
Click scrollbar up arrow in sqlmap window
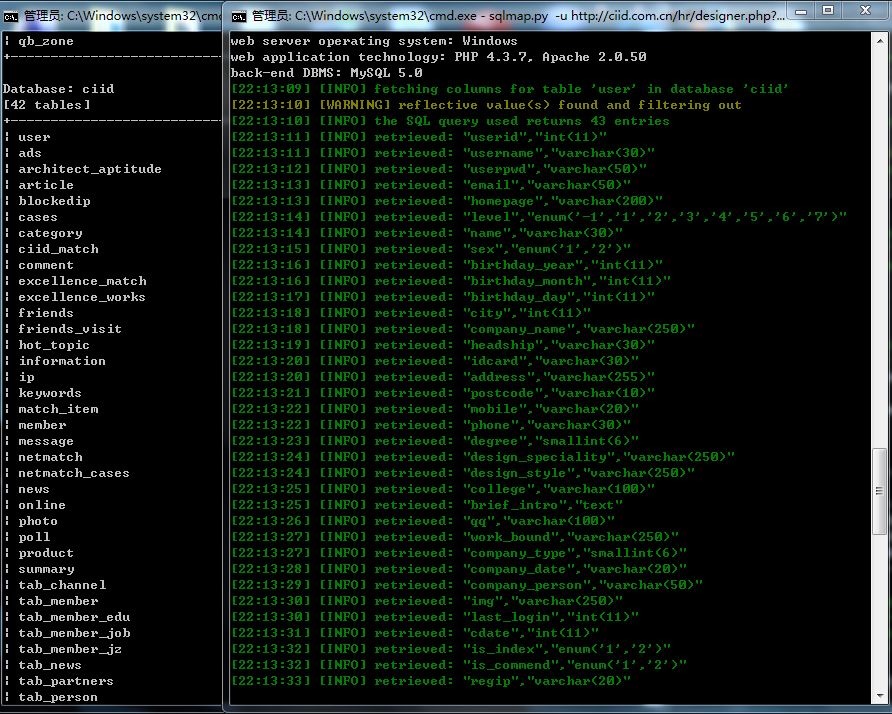[x=879, y=41]
